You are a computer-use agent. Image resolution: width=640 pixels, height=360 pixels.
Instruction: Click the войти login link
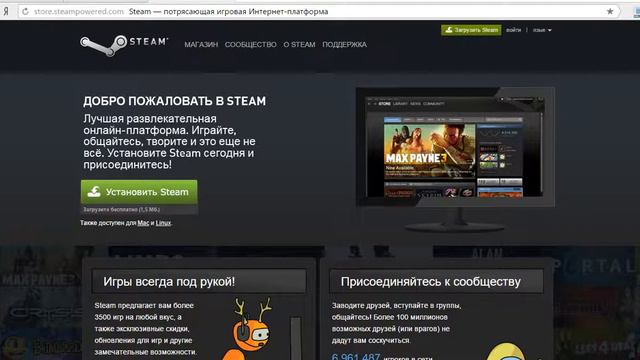513,30
